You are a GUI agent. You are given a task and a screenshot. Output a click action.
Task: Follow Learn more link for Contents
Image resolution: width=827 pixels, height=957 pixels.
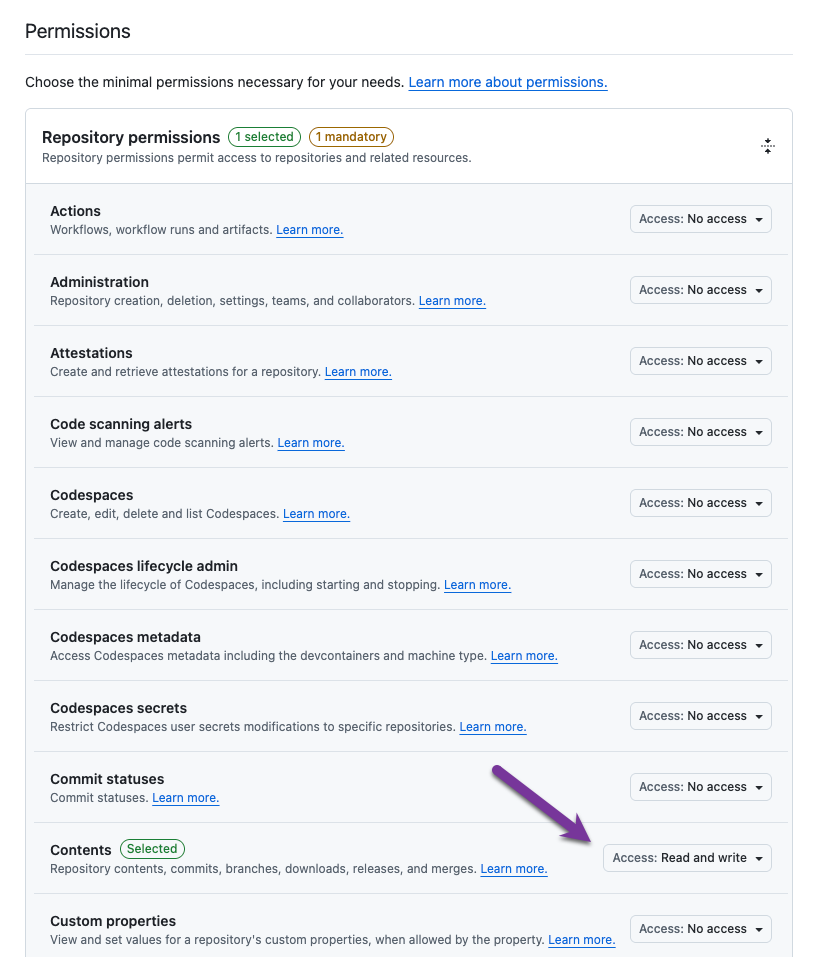[514, 869]
